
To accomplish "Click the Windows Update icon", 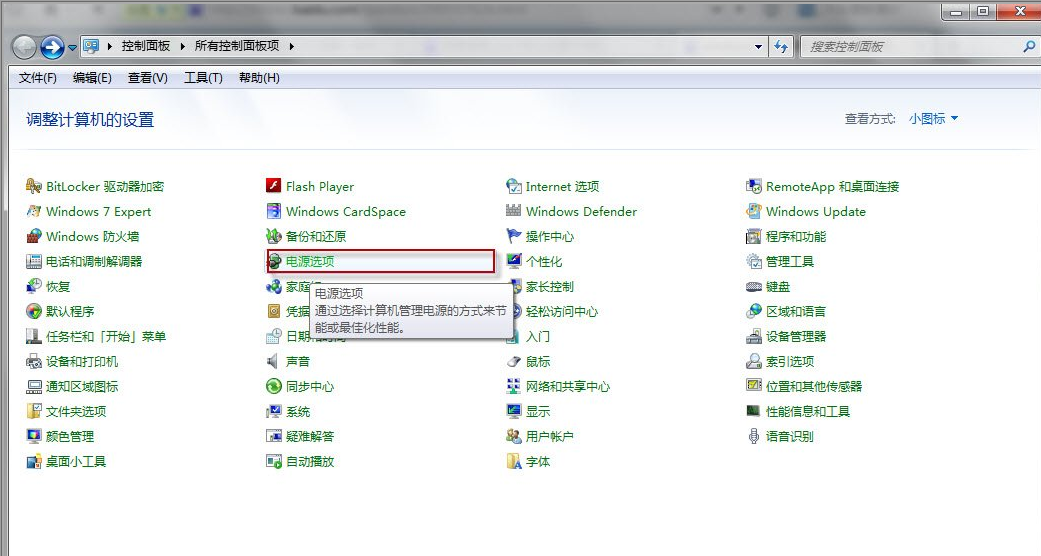I will pos(754,211).
